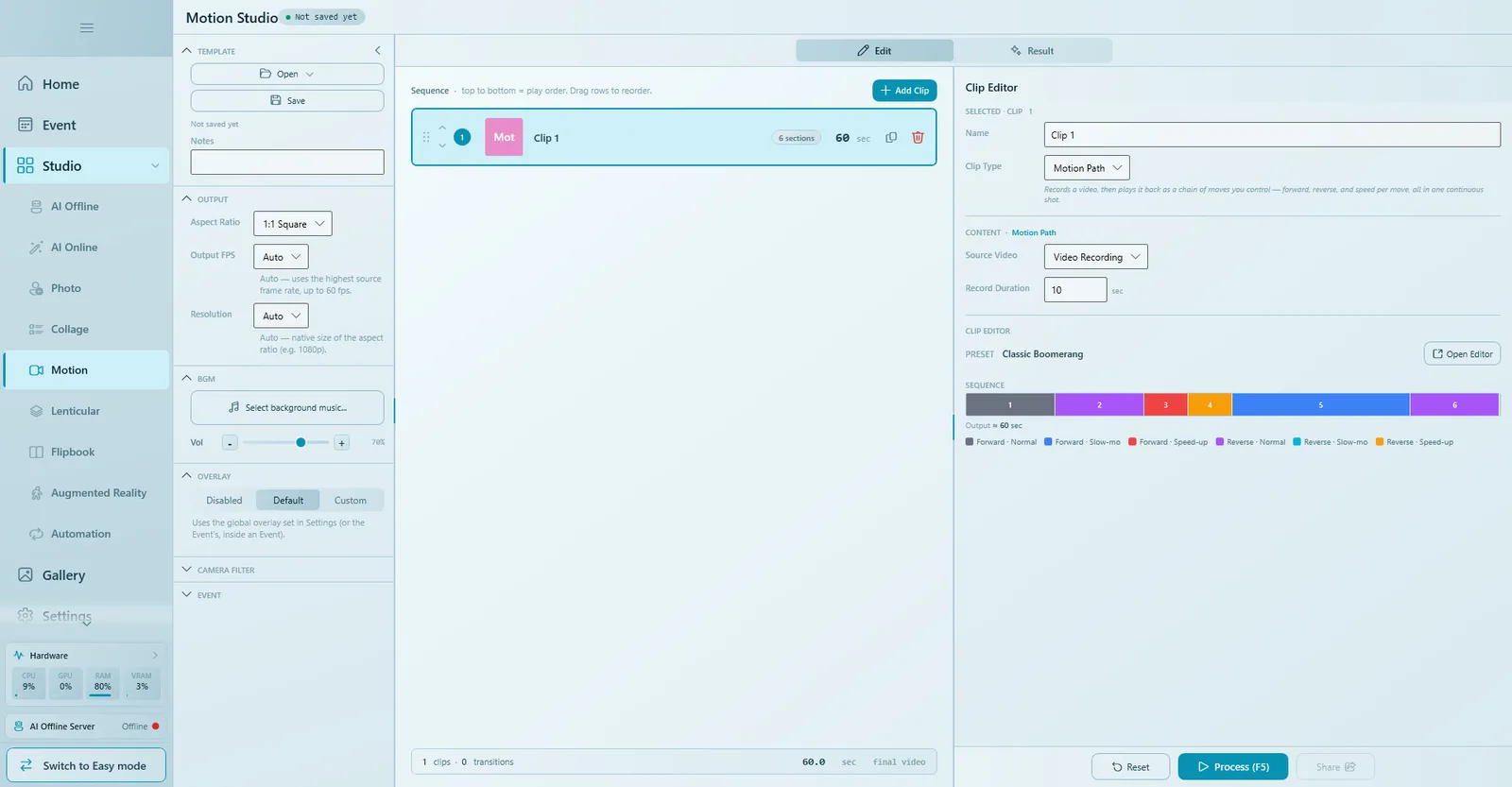Open the Hardware monitor panel
The image size is (1512, 787).
(x=86, y=656)
